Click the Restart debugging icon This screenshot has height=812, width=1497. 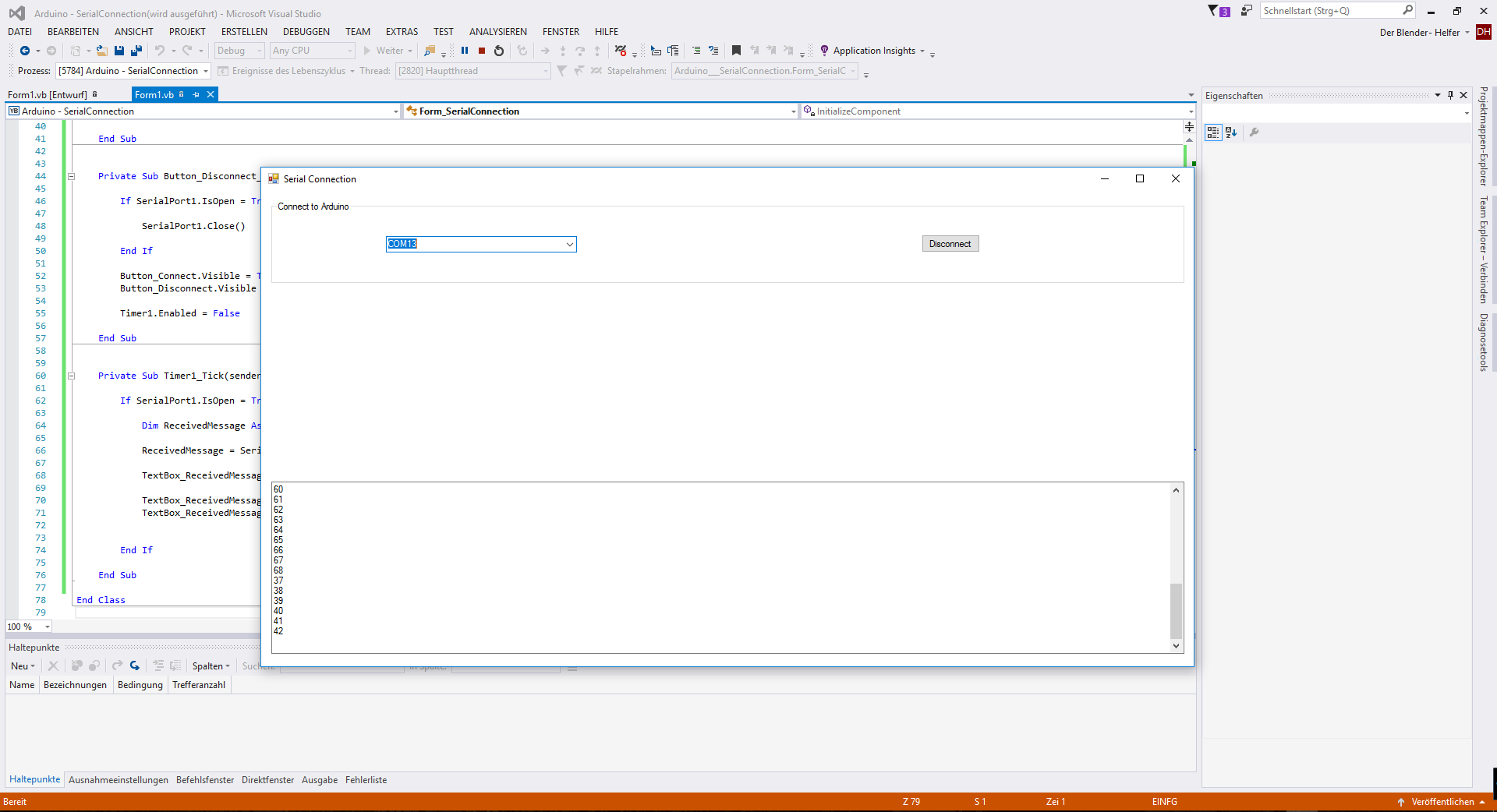(498, 51)
